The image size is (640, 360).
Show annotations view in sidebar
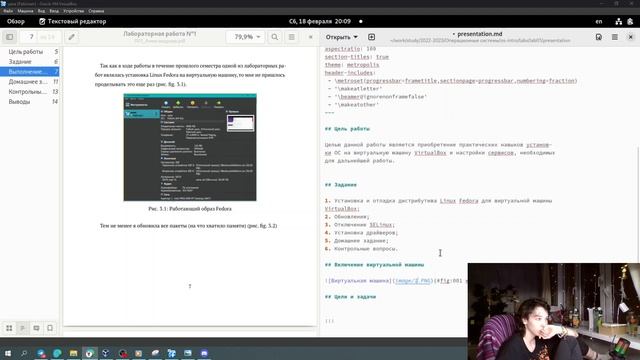pos(36,328)
